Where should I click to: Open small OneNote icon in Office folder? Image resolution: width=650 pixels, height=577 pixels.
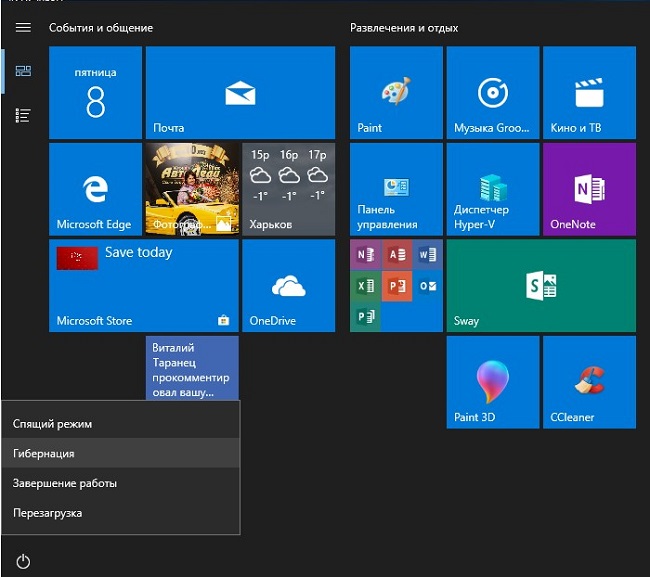[365, 255]
